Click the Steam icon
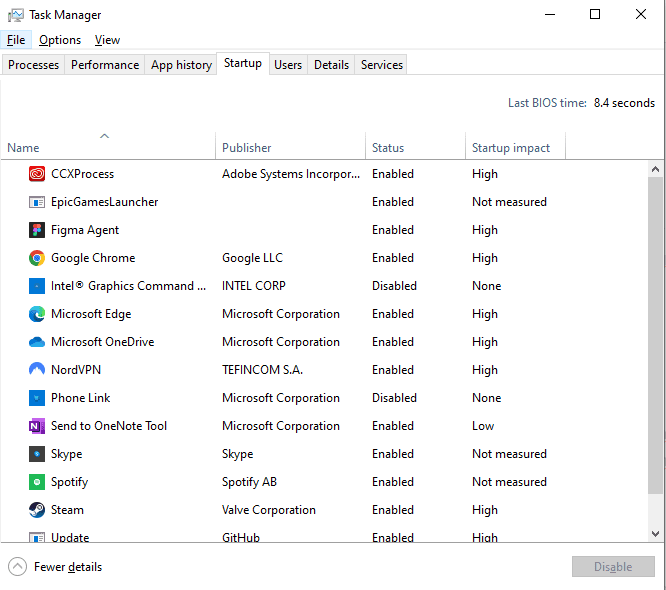Image resolution: width=666 pixels, height=590 pixels. [x=37, y=510]
